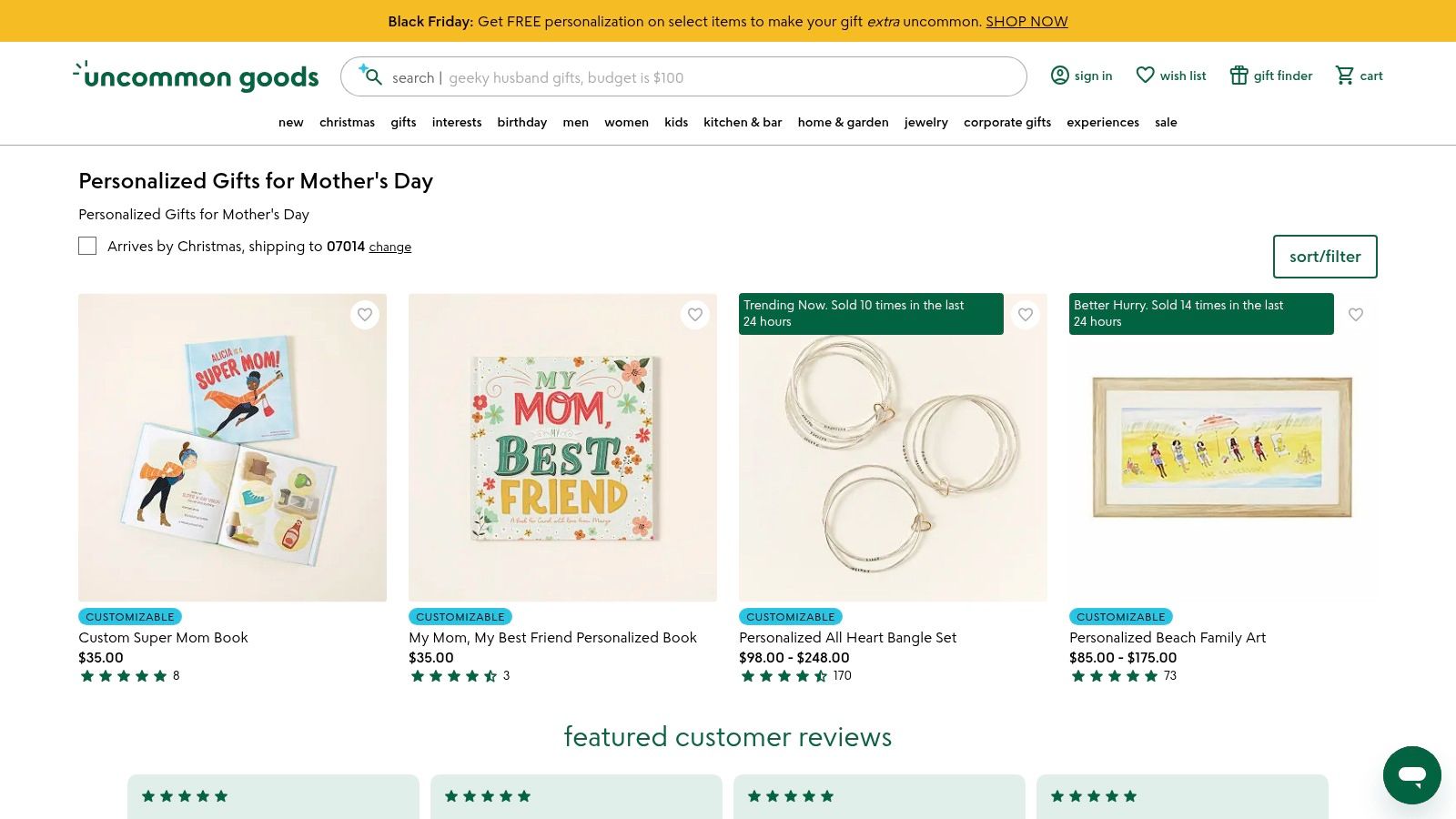Image resolution: width=1456 pixels, height=819 pixels.
Task: Click the search magnifier icon
Action: pyautogui.click(x=371, y=76)
